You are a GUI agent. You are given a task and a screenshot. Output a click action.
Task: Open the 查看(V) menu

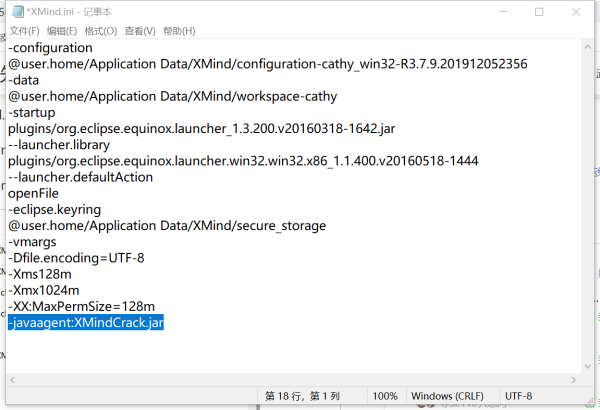click(140, 31)
